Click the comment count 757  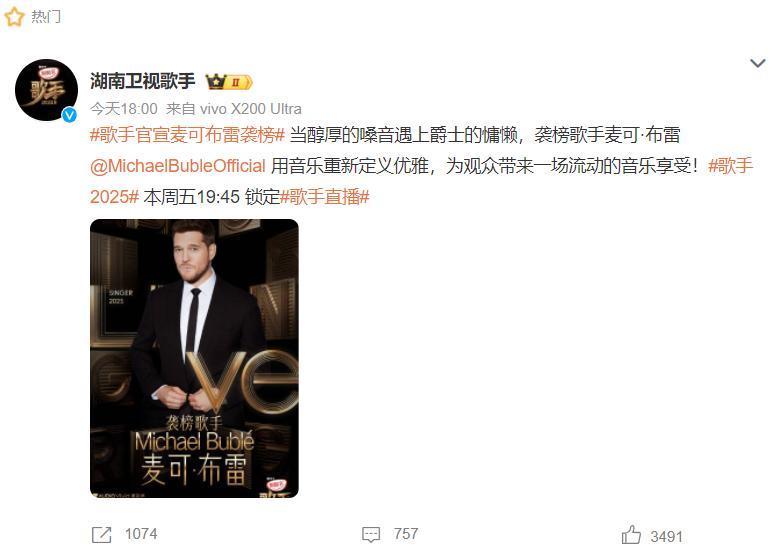click(x=406, y=534)
